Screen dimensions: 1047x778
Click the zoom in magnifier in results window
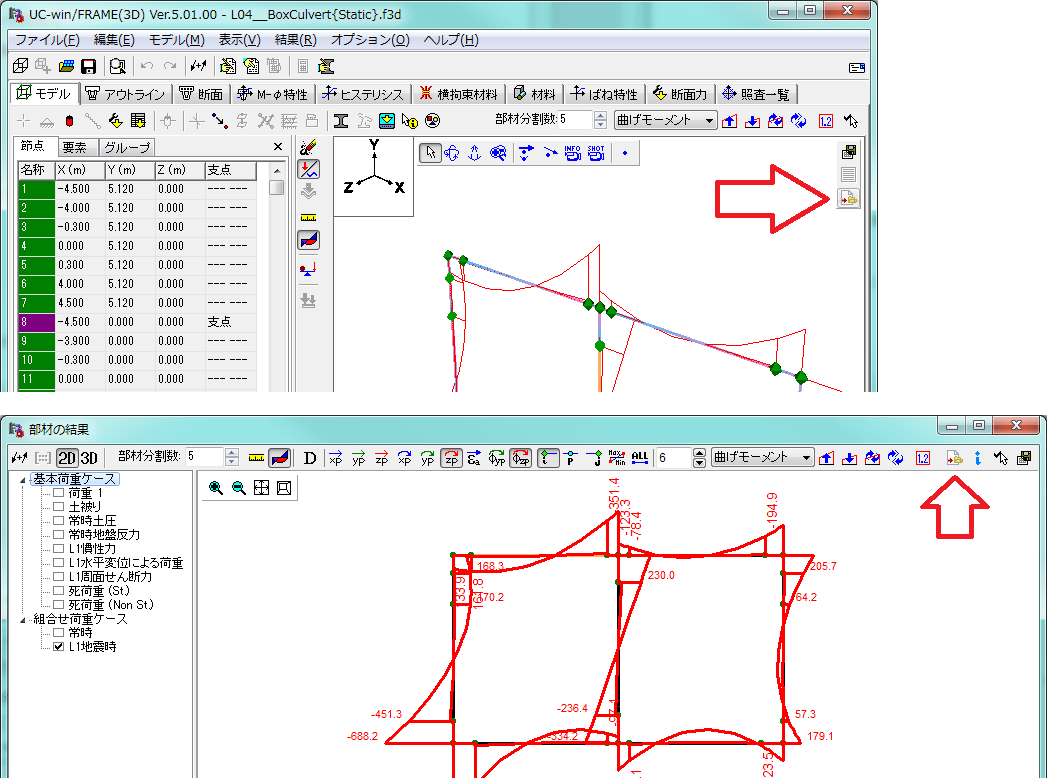click(x=216, y=488)
